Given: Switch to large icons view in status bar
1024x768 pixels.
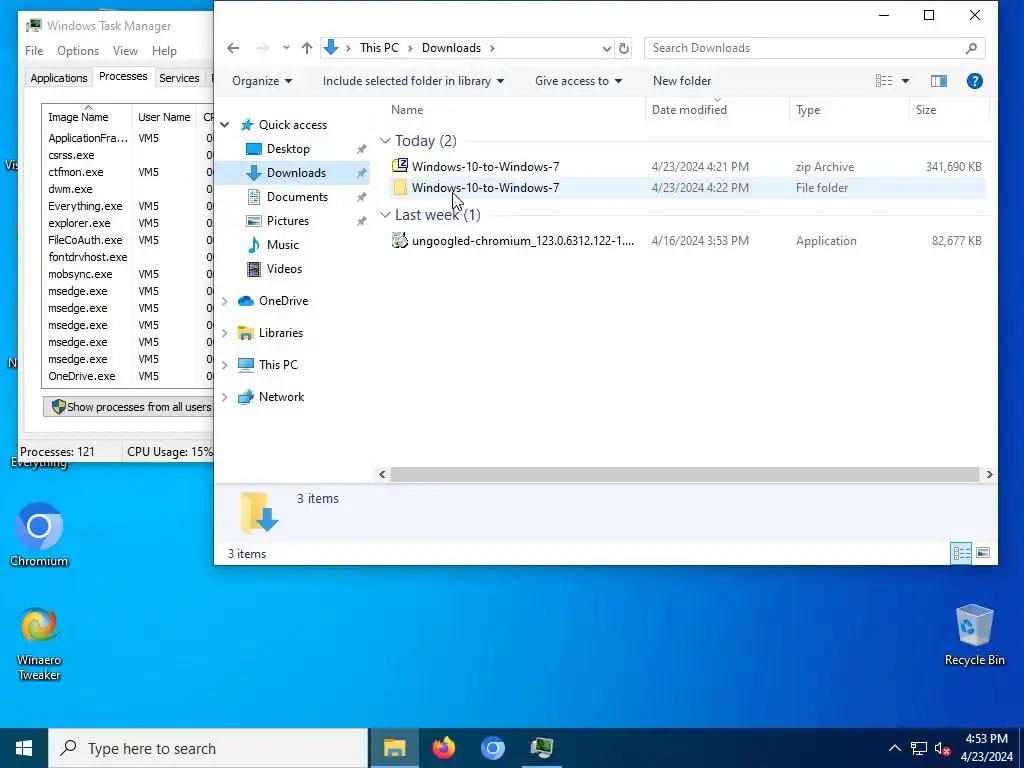Looking at the screenshot, I should click(983, 553).
